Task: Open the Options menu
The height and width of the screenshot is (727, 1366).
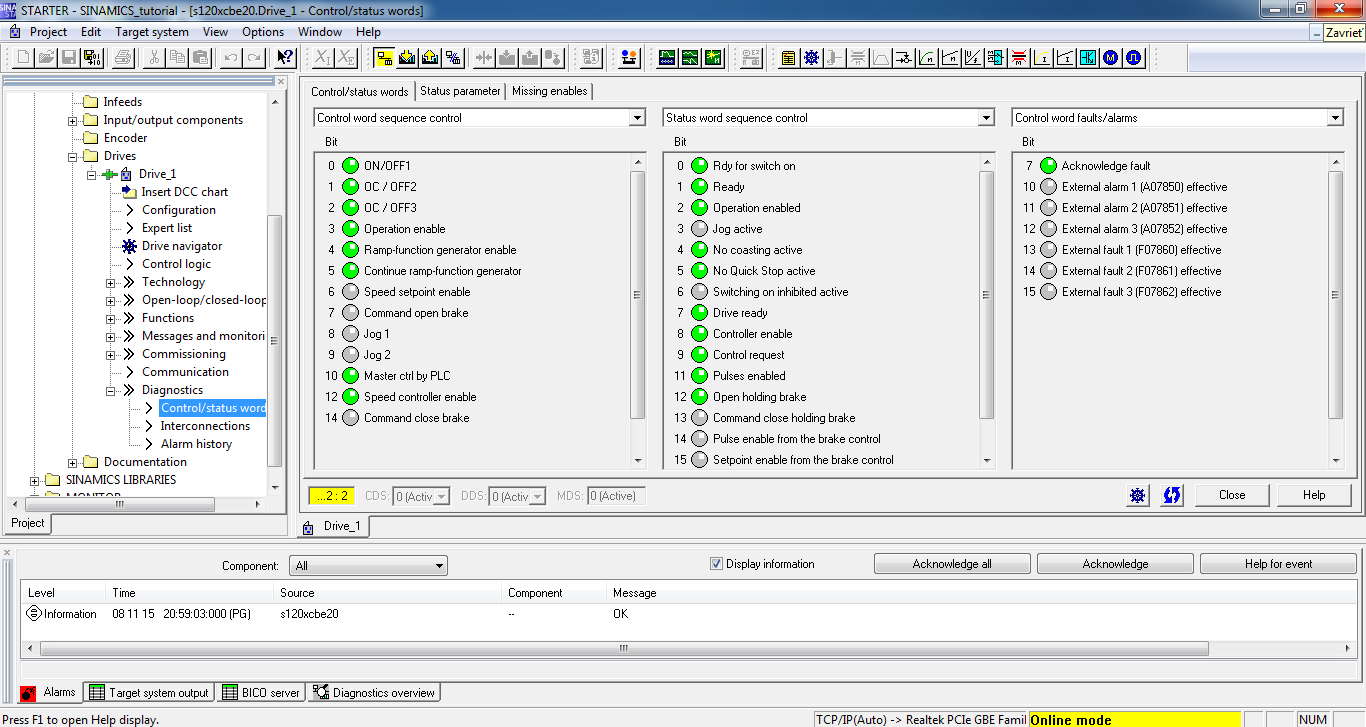Action: coord(263,32)
